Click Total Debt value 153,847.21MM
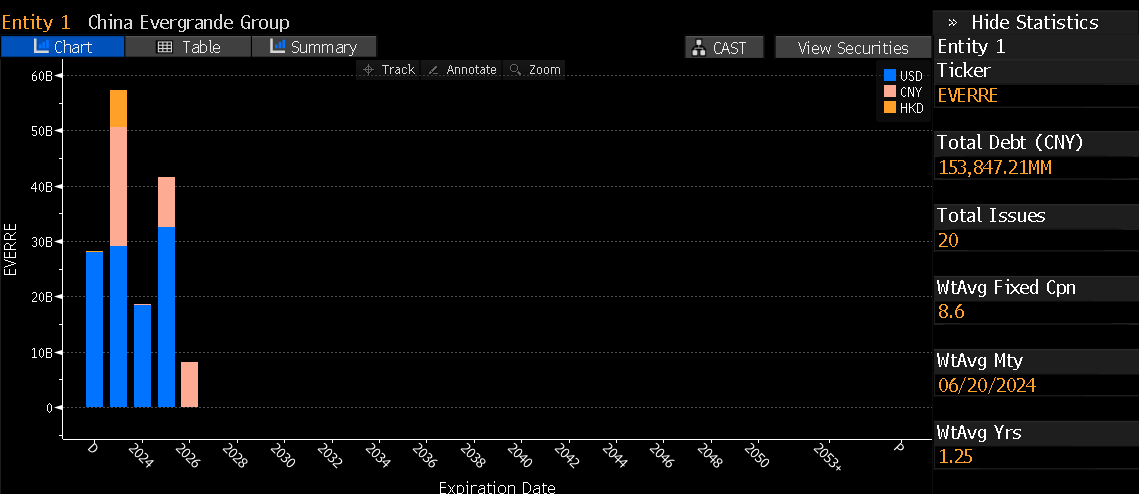Image resolution: width=1139 pixels, height=494 pixels. [x=994, y=168]
